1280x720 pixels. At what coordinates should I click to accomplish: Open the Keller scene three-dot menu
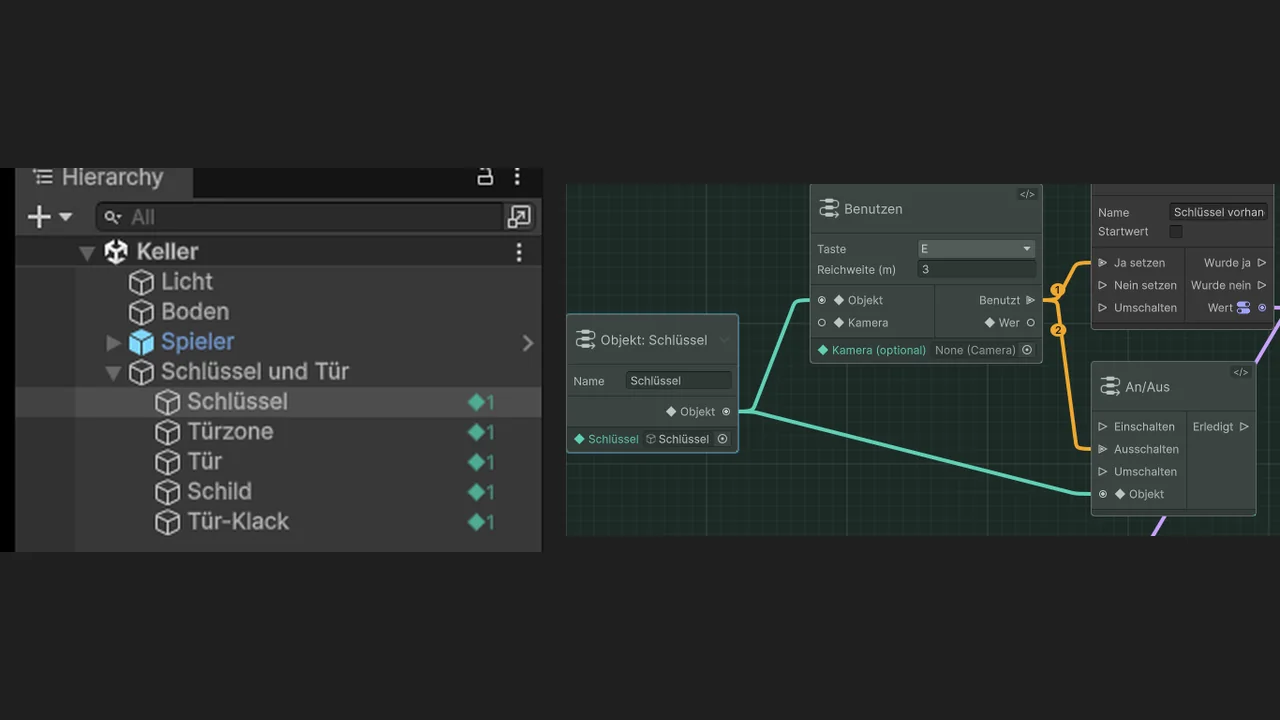[x=519, y=252]
